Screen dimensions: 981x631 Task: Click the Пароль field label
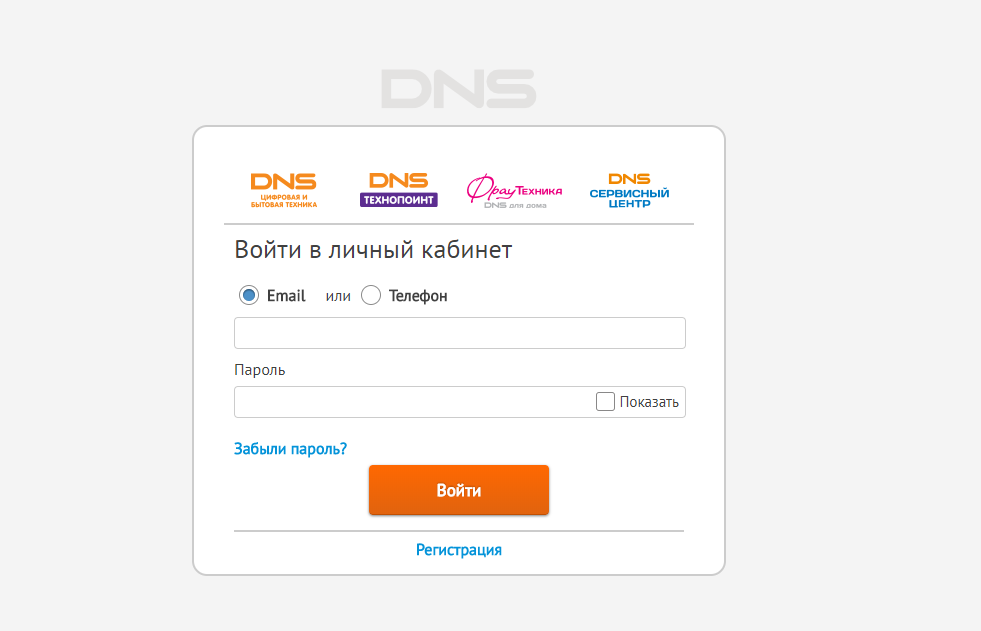260,370
